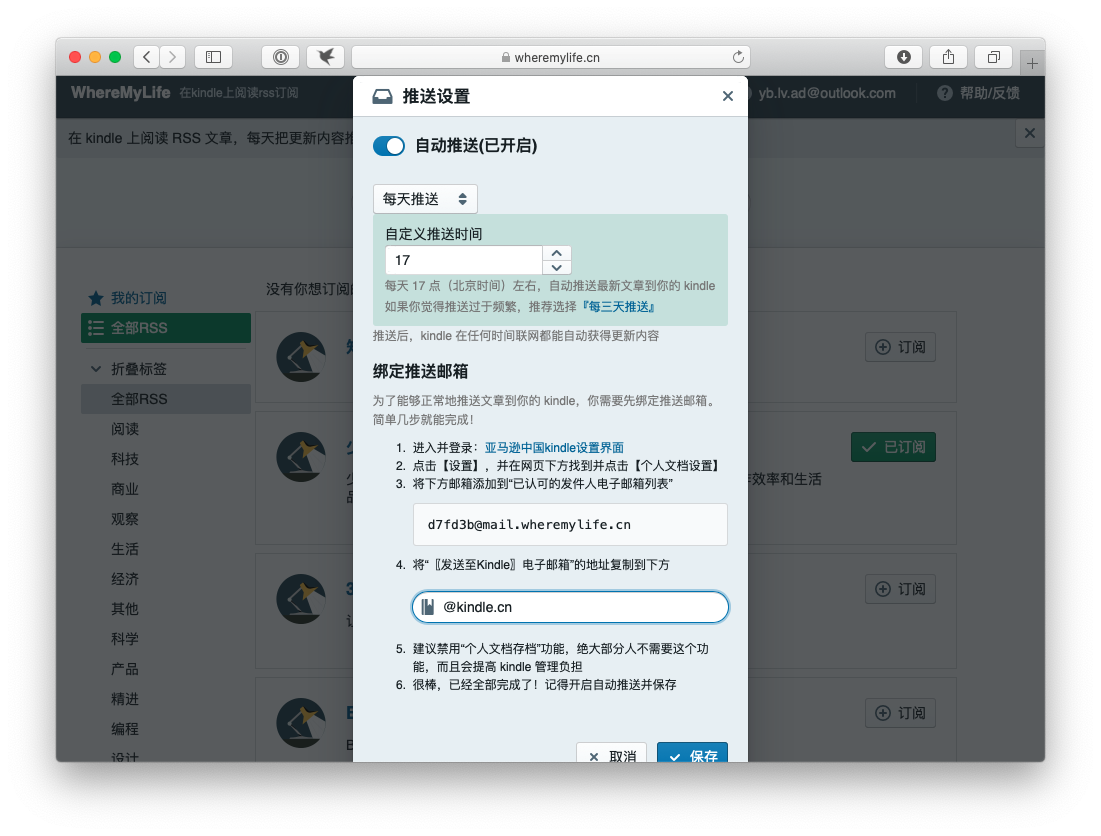Close the 推送设置 dialog with X
Screen dimensions: 1101x836
(727, 96)
